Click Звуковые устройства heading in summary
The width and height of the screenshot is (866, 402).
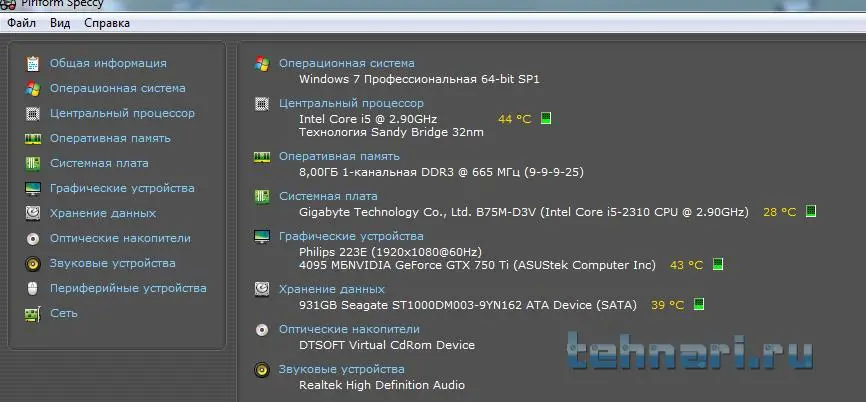[341, 369]
